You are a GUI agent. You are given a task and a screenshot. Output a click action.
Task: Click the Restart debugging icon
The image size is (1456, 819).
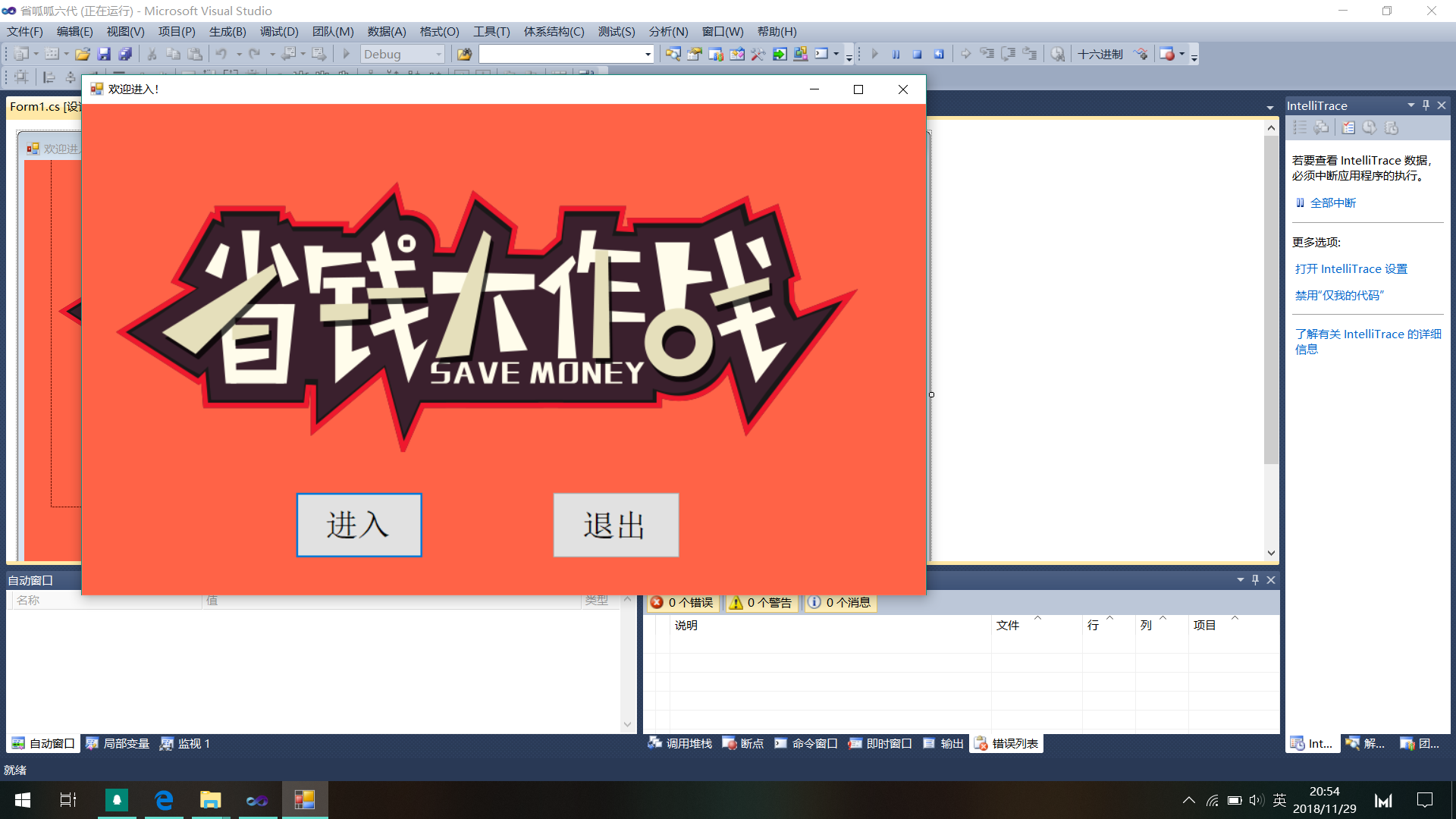[939, 54]
